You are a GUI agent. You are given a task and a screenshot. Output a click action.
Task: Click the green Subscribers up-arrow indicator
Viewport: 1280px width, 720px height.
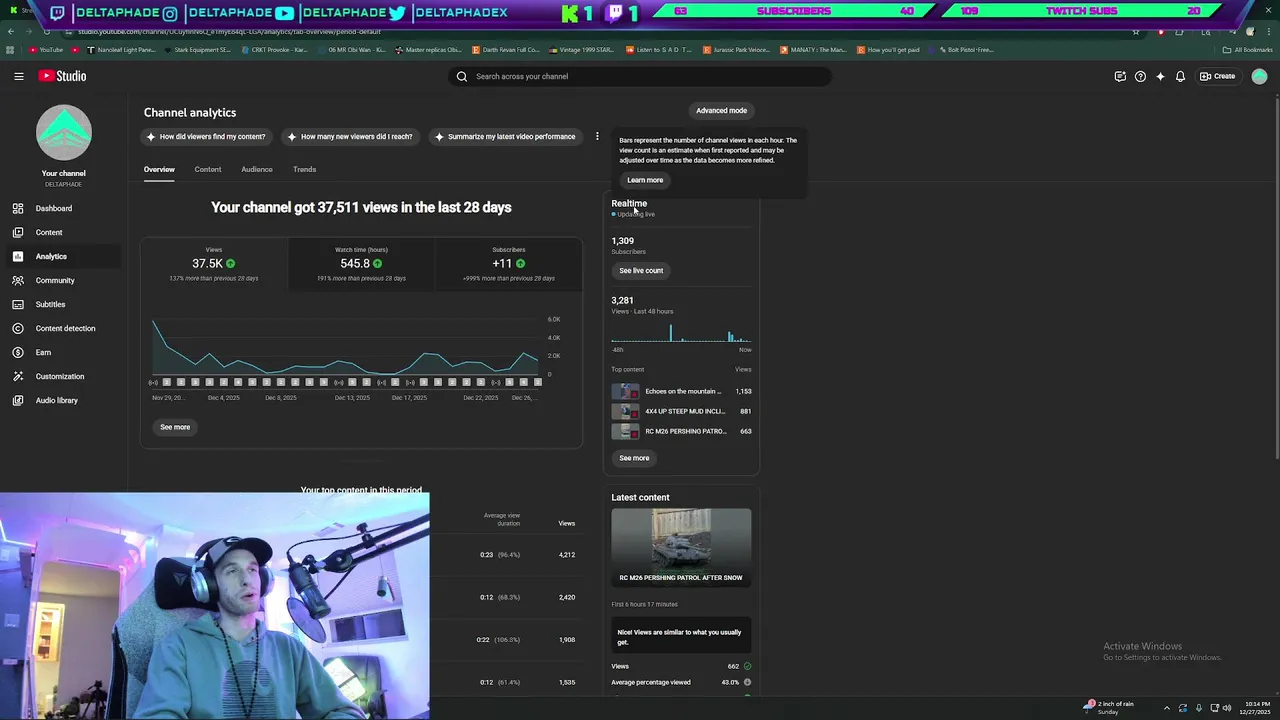pos(520,264)
